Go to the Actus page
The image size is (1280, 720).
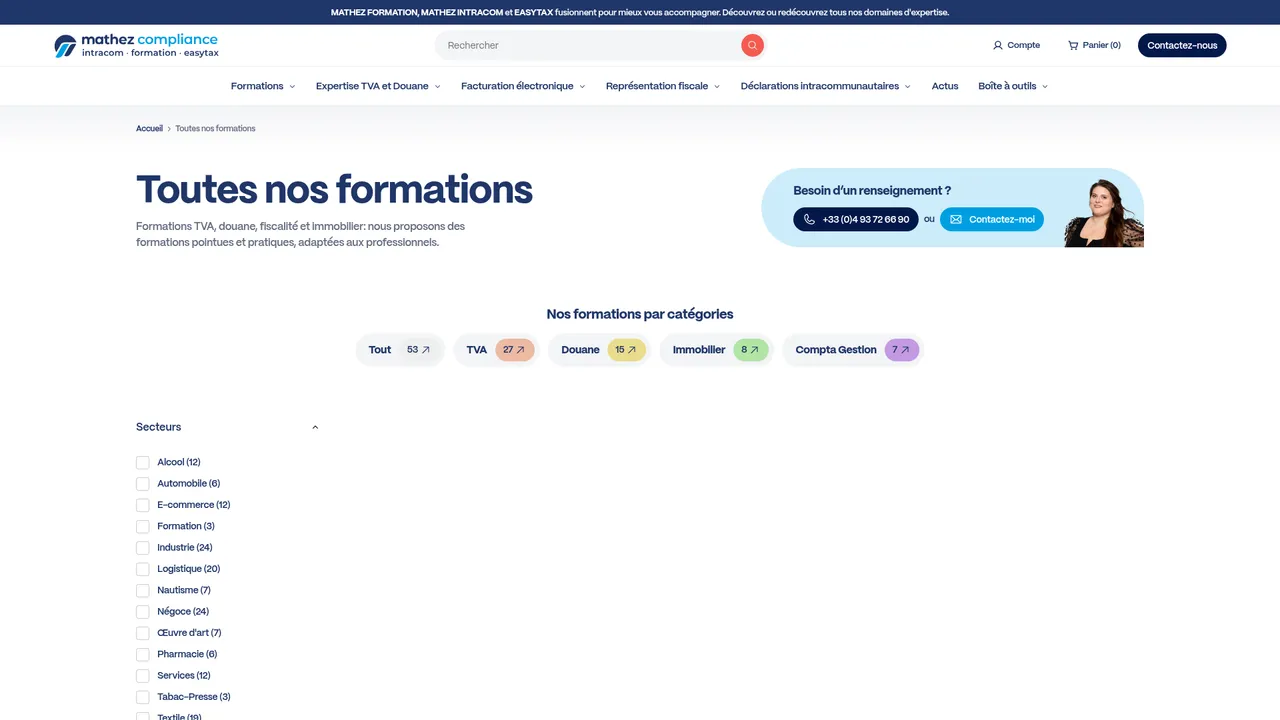tap(945, 86)
